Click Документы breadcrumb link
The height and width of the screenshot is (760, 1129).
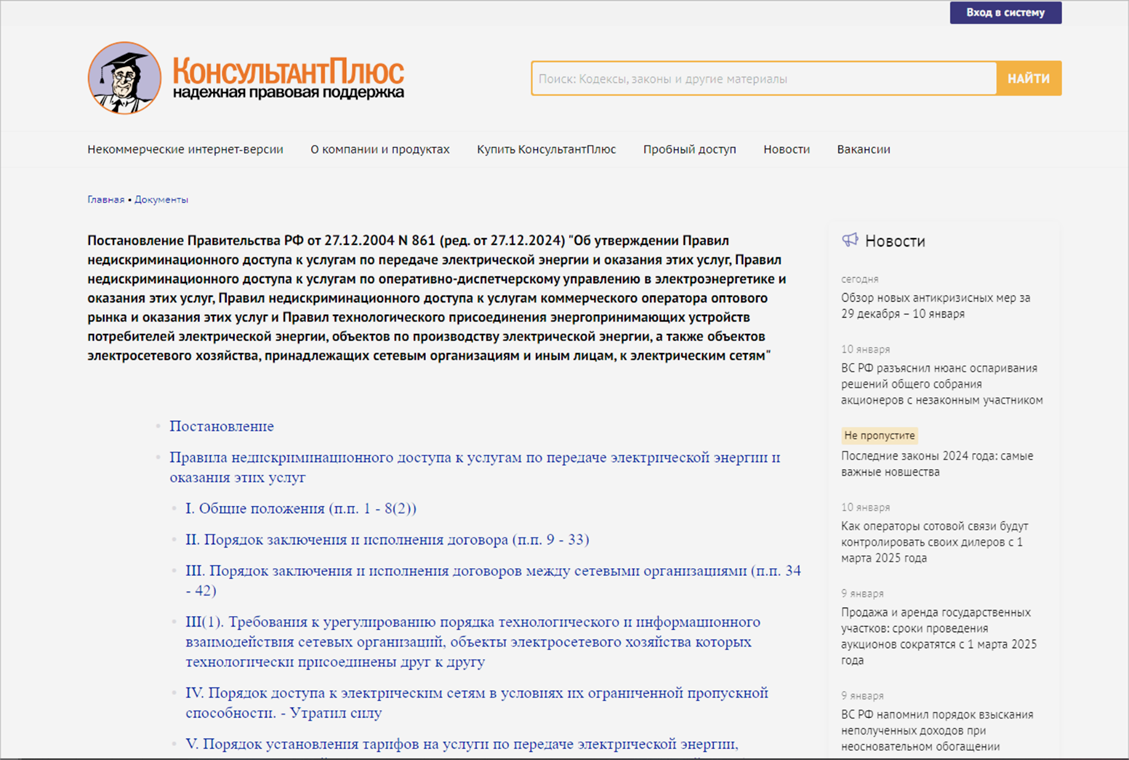pyautogui.click(x=161, y=199)
